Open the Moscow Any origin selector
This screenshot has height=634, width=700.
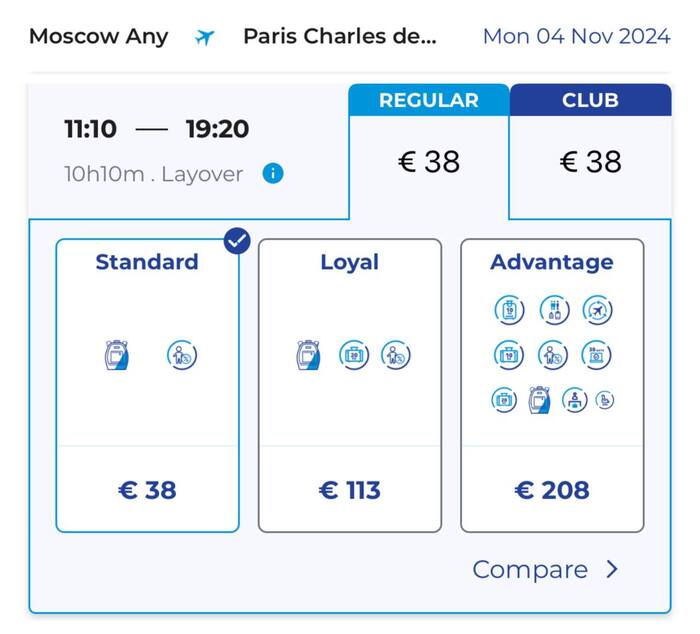[98, 37]
